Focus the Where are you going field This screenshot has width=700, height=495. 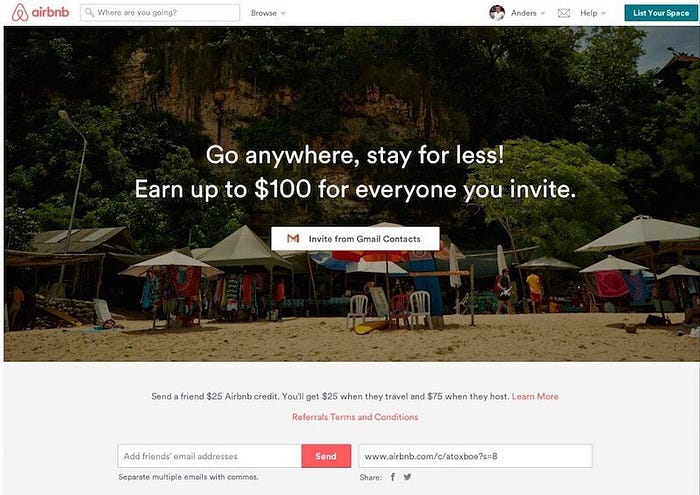point(160,12)
